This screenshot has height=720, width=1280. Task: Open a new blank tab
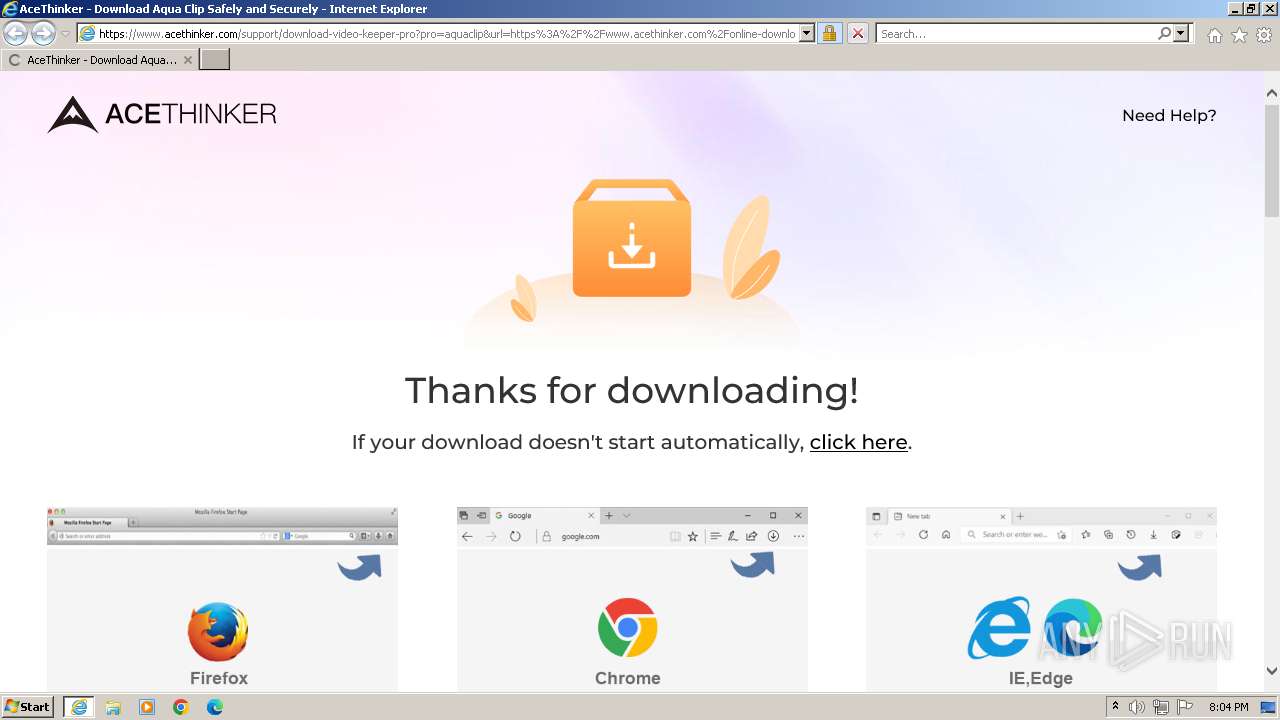[x=215, y=60]
